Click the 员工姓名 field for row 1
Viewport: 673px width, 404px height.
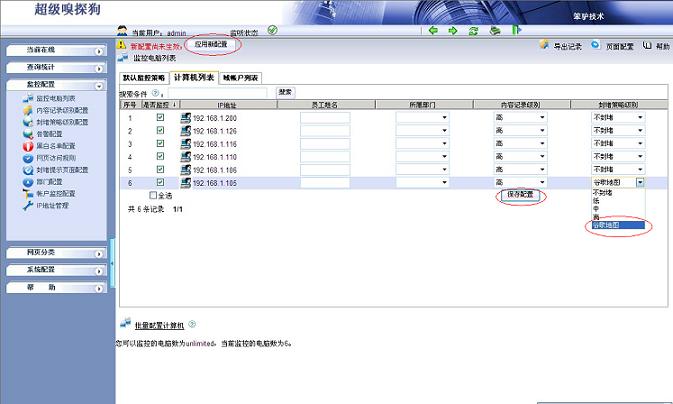pyautogui.click(x=325, y=118)
